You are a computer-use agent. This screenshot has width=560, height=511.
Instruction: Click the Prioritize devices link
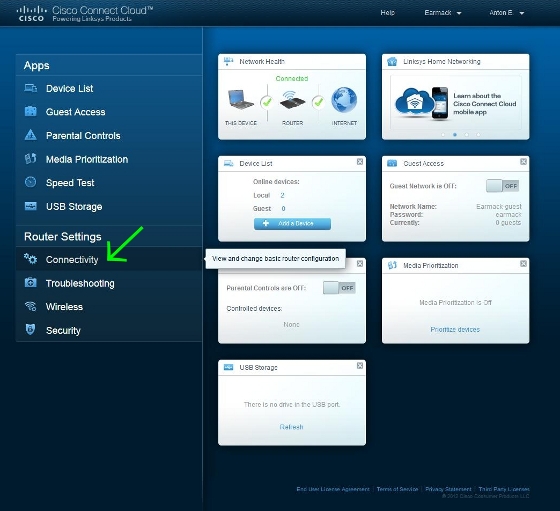click(455, 329)
